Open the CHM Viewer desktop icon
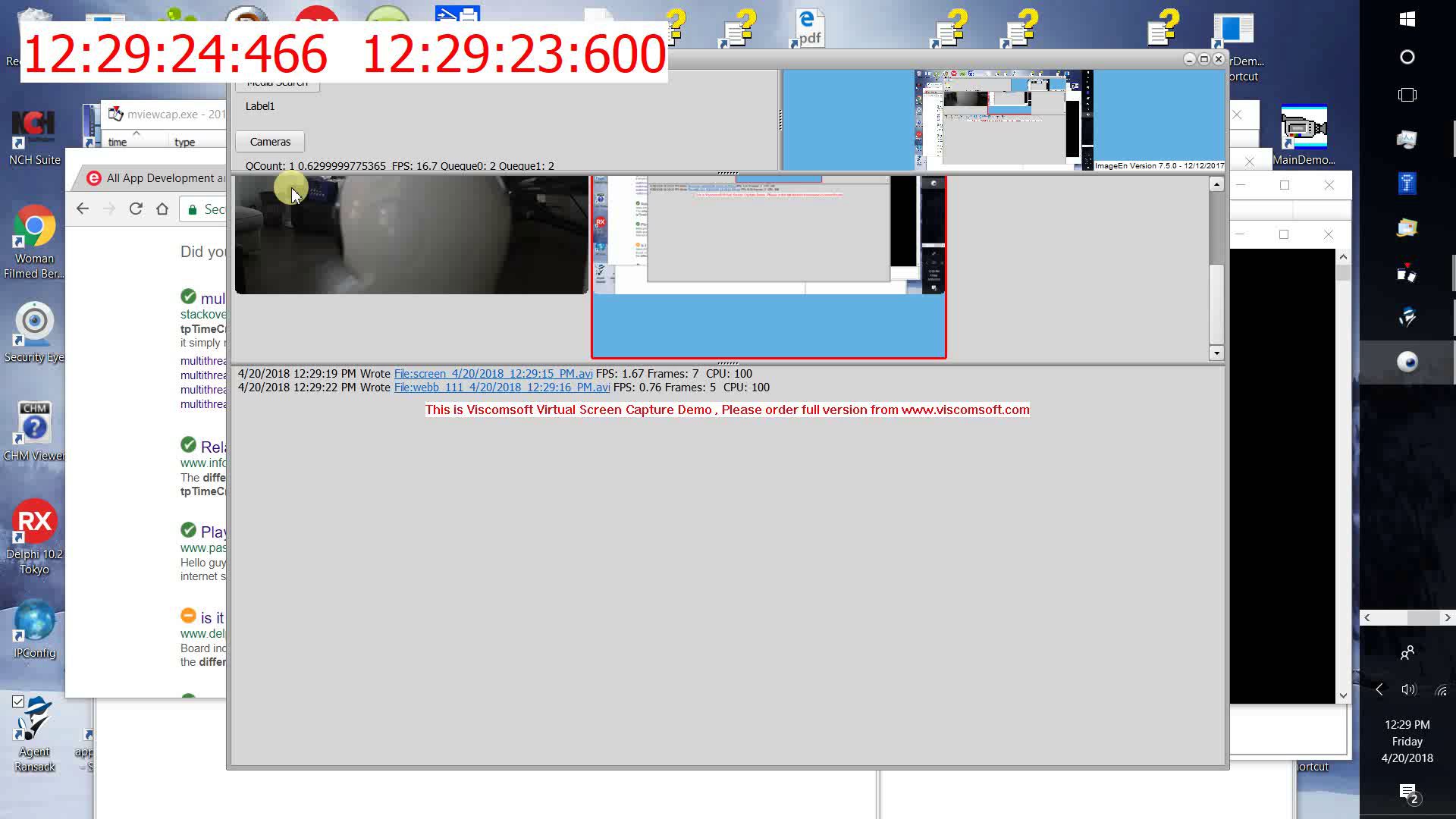The width and height of the screenshot is (1456, 819). pos(34,431)
